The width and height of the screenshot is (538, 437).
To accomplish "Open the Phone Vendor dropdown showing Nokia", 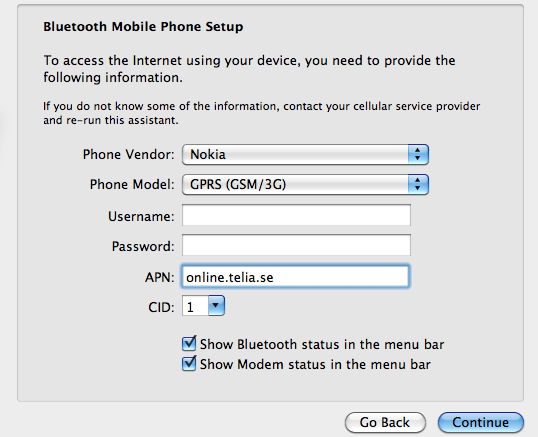I will click(305, 155).
